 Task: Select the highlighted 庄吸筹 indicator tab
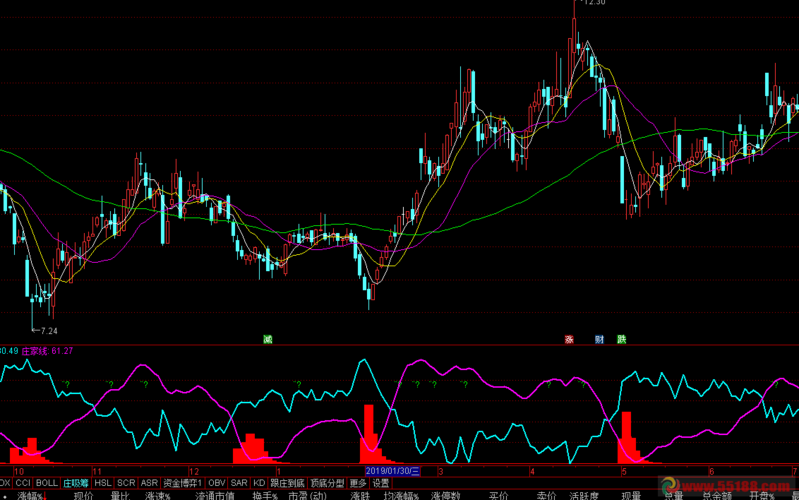tap(76, 482)
